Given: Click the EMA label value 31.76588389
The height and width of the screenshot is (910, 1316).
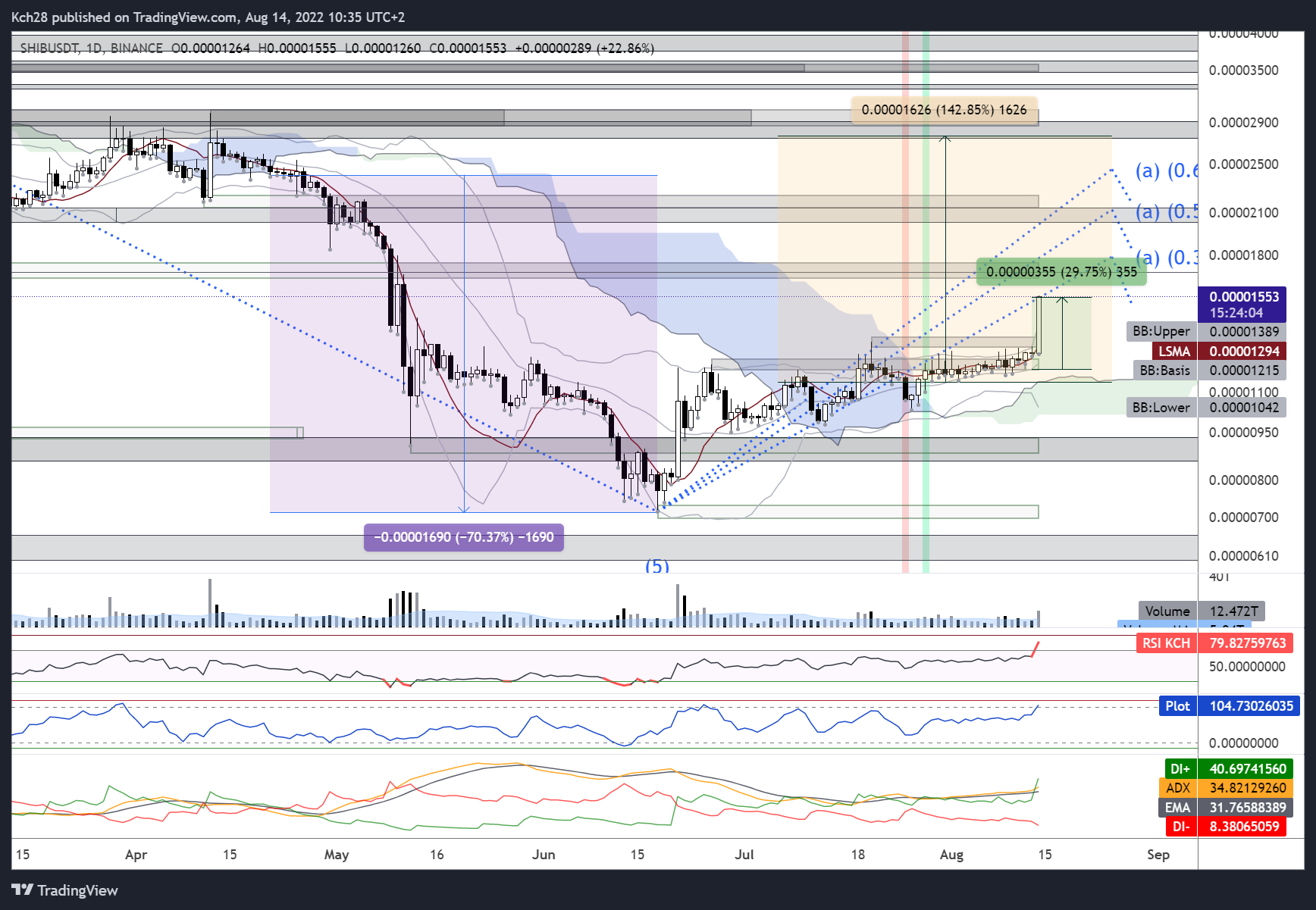Looking at the screenshot, I should click(1247, 808).
